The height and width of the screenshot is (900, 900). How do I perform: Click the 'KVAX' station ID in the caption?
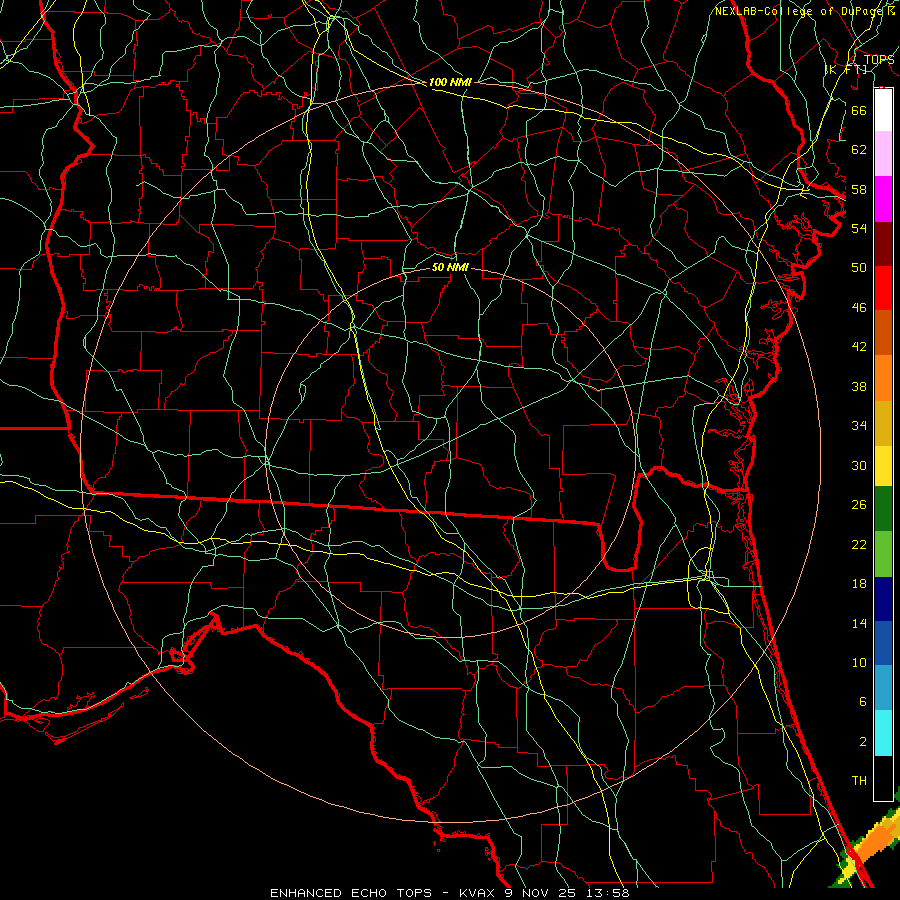click(478, 893)
